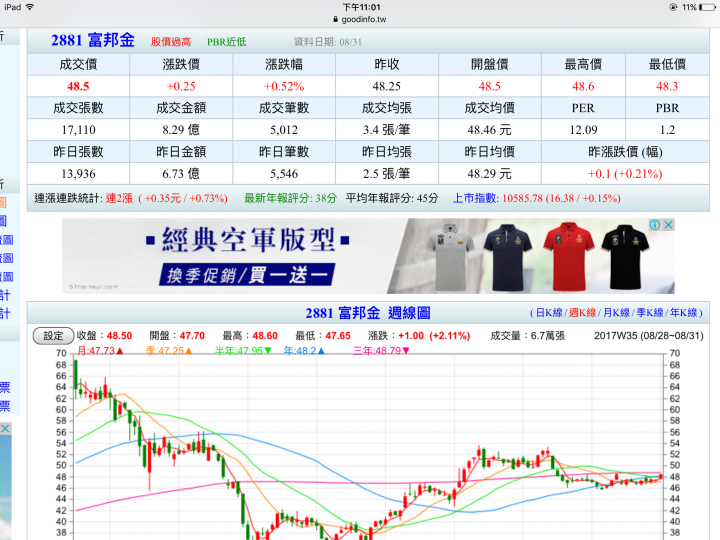This screenshot has height=540, width=720.
Task: Switch to 年K線 yearly chart
Action: point(683,313)
